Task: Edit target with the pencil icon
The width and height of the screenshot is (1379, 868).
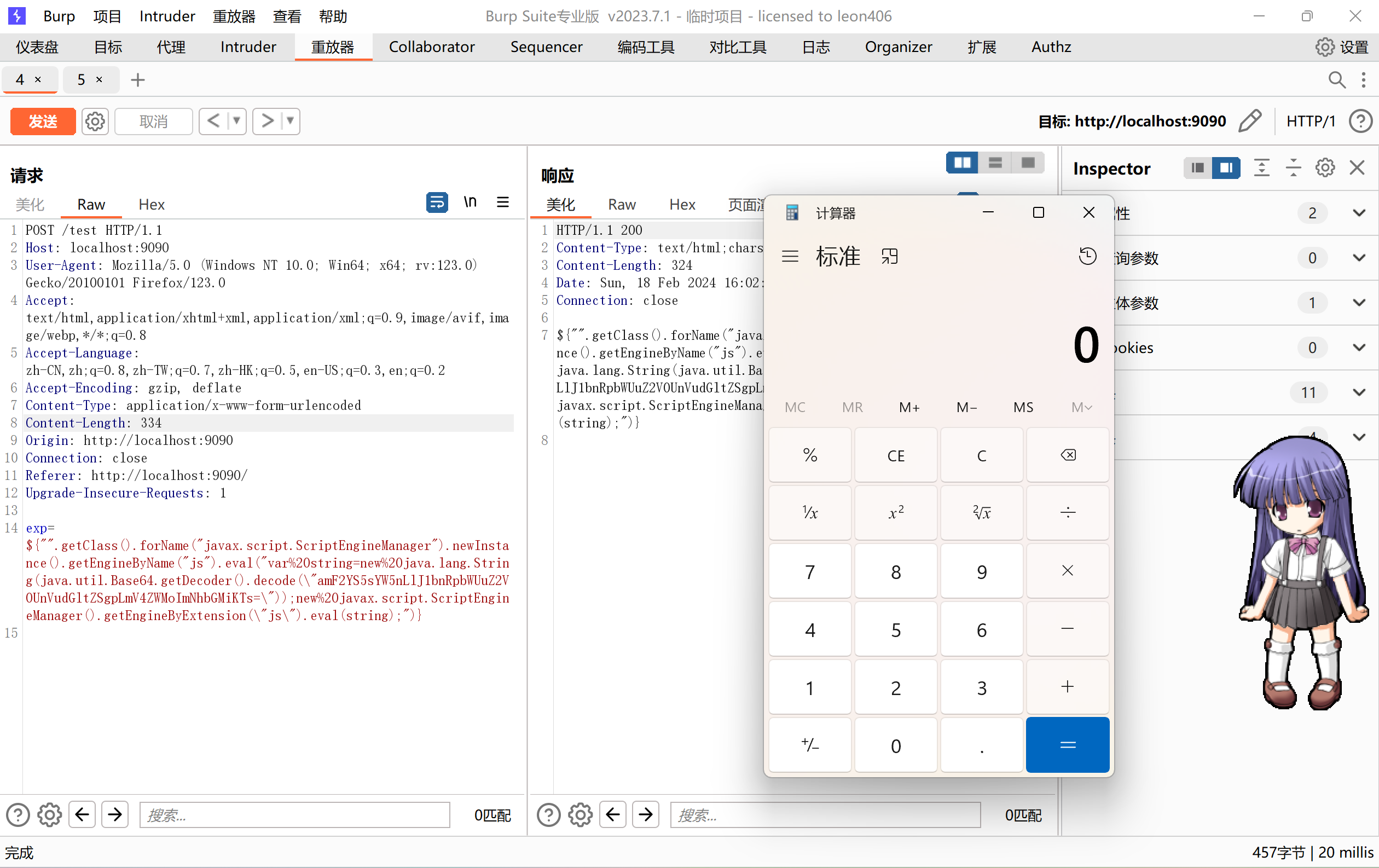Action: 1249,121
